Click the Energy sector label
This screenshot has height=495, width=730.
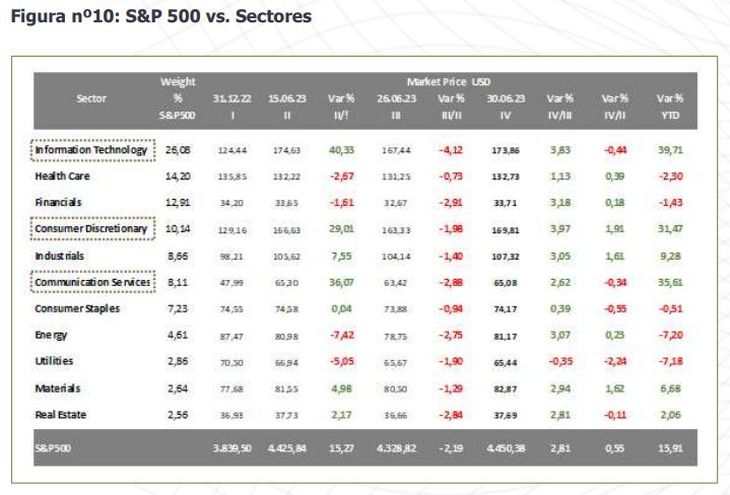(53, 335)
